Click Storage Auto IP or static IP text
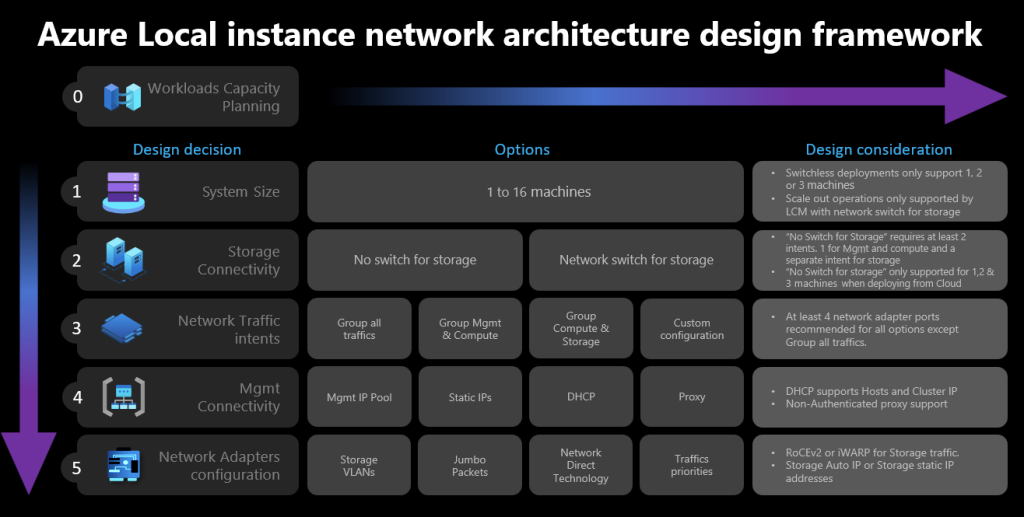Viewport: 1024px width, 517px height. click(x=869, y=471)
